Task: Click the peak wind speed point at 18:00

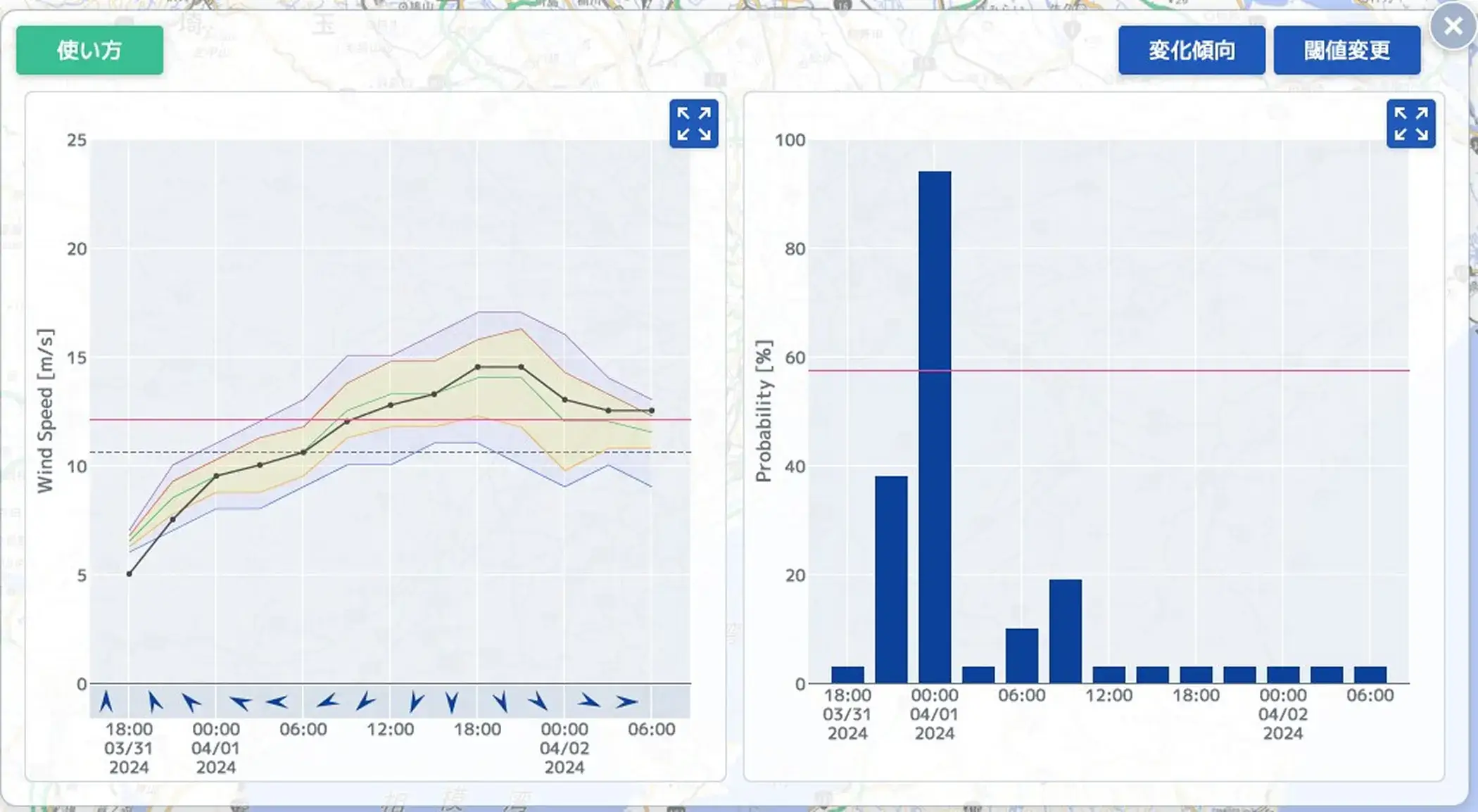Action: (x=478, y=367)
